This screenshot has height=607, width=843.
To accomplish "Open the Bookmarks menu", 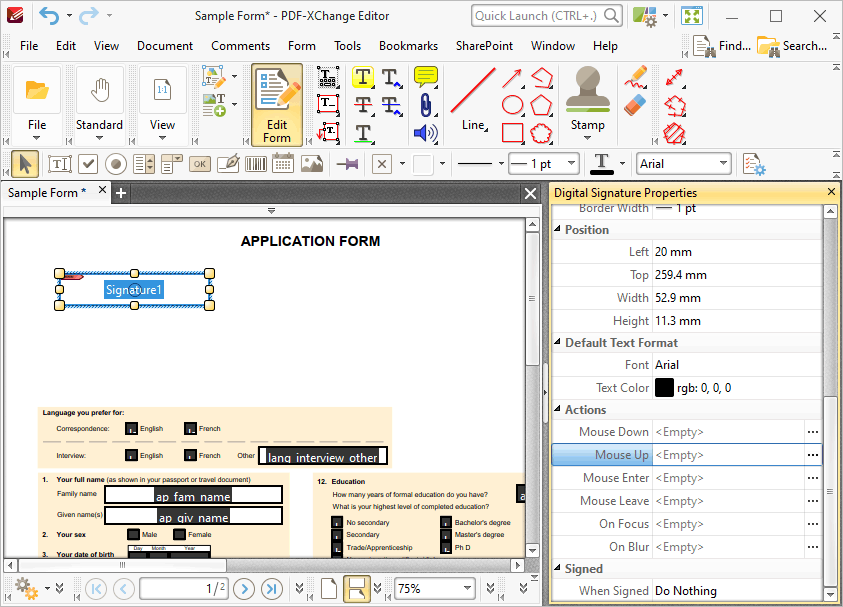I will [409, 46].
